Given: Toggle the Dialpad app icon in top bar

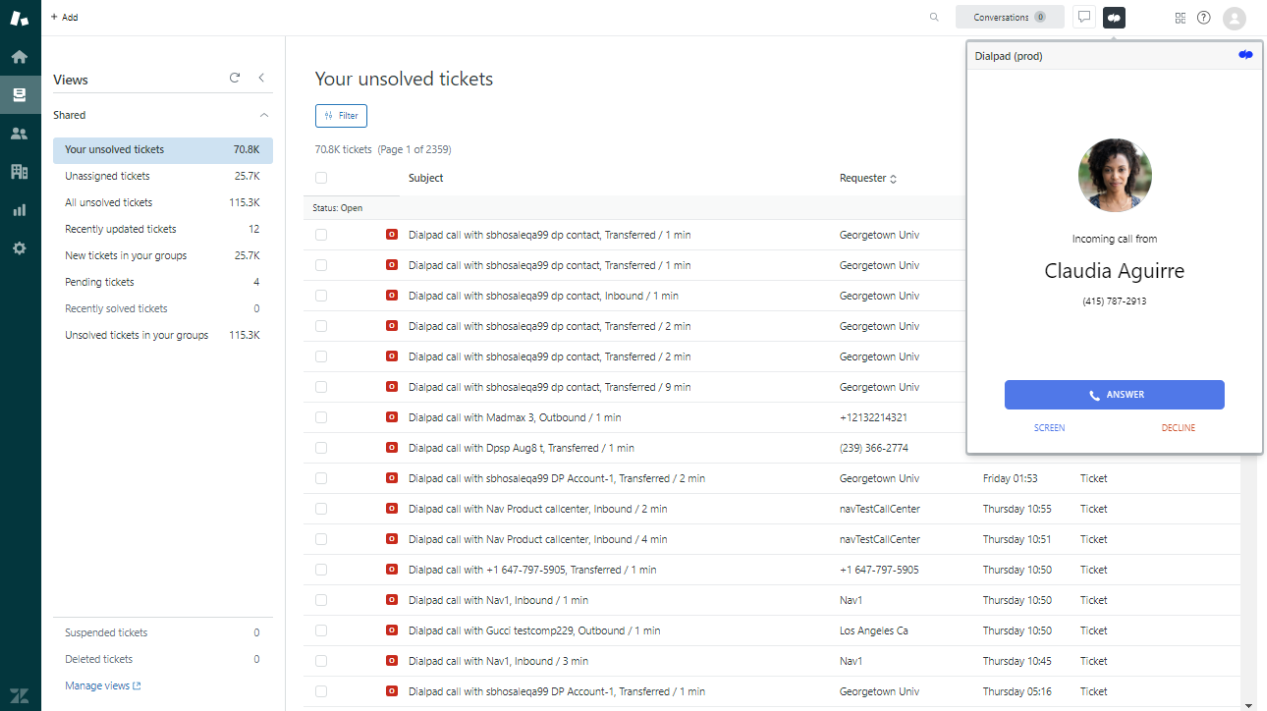Looking at the screenshot, I should [x=1114, y=17].
